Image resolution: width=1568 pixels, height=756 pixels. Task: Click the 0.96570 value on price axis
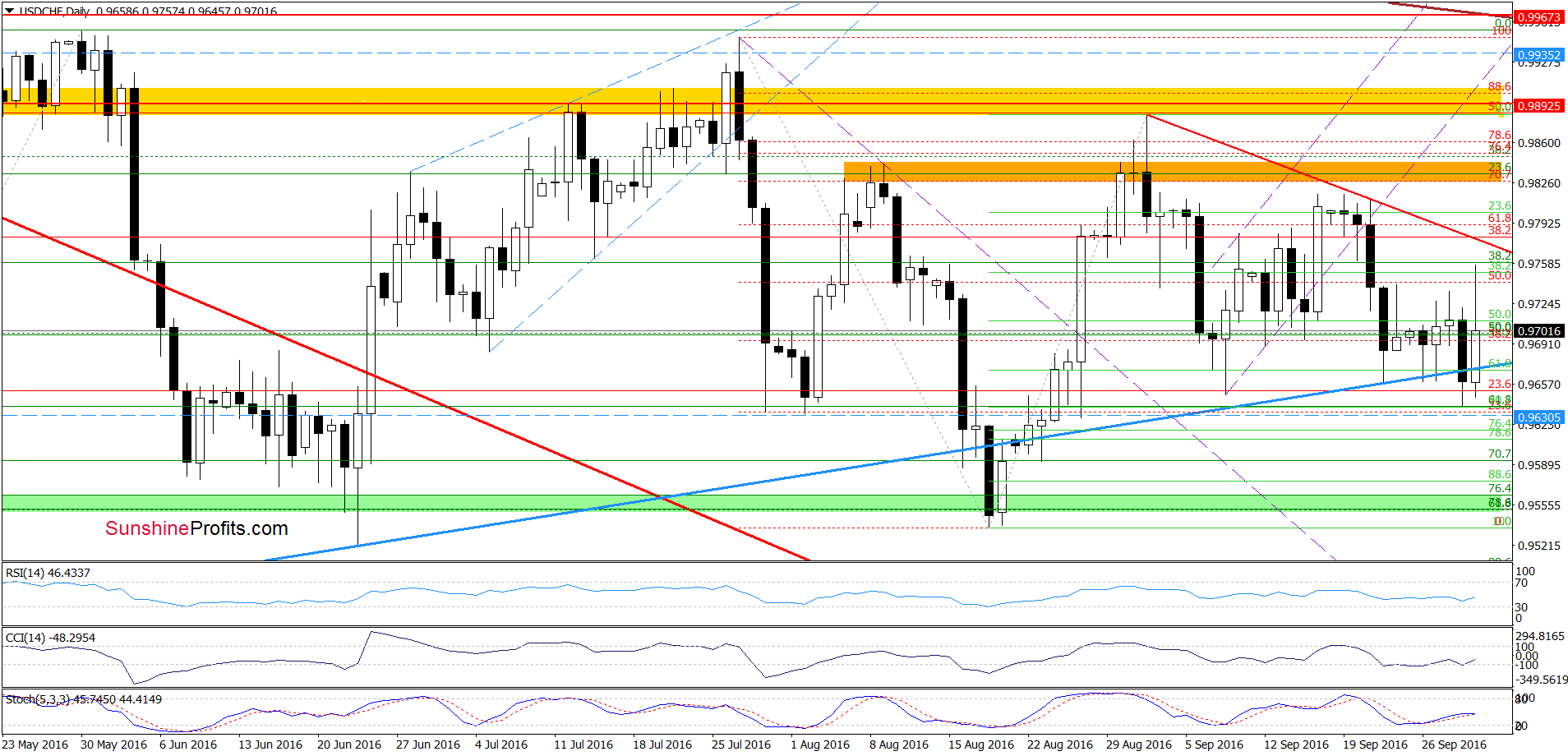point(1538,385)
